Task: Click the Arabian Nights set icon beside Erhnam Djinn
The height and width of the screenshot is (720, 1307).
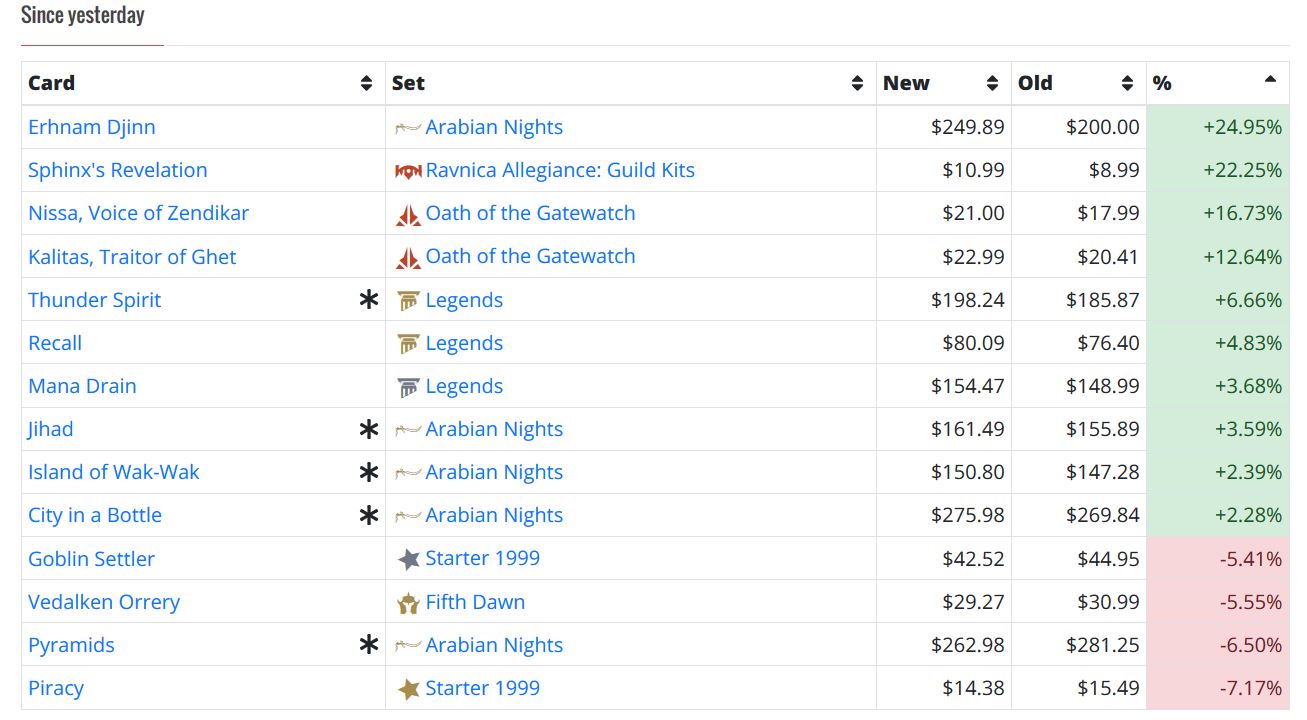Action: click(408, 128)
